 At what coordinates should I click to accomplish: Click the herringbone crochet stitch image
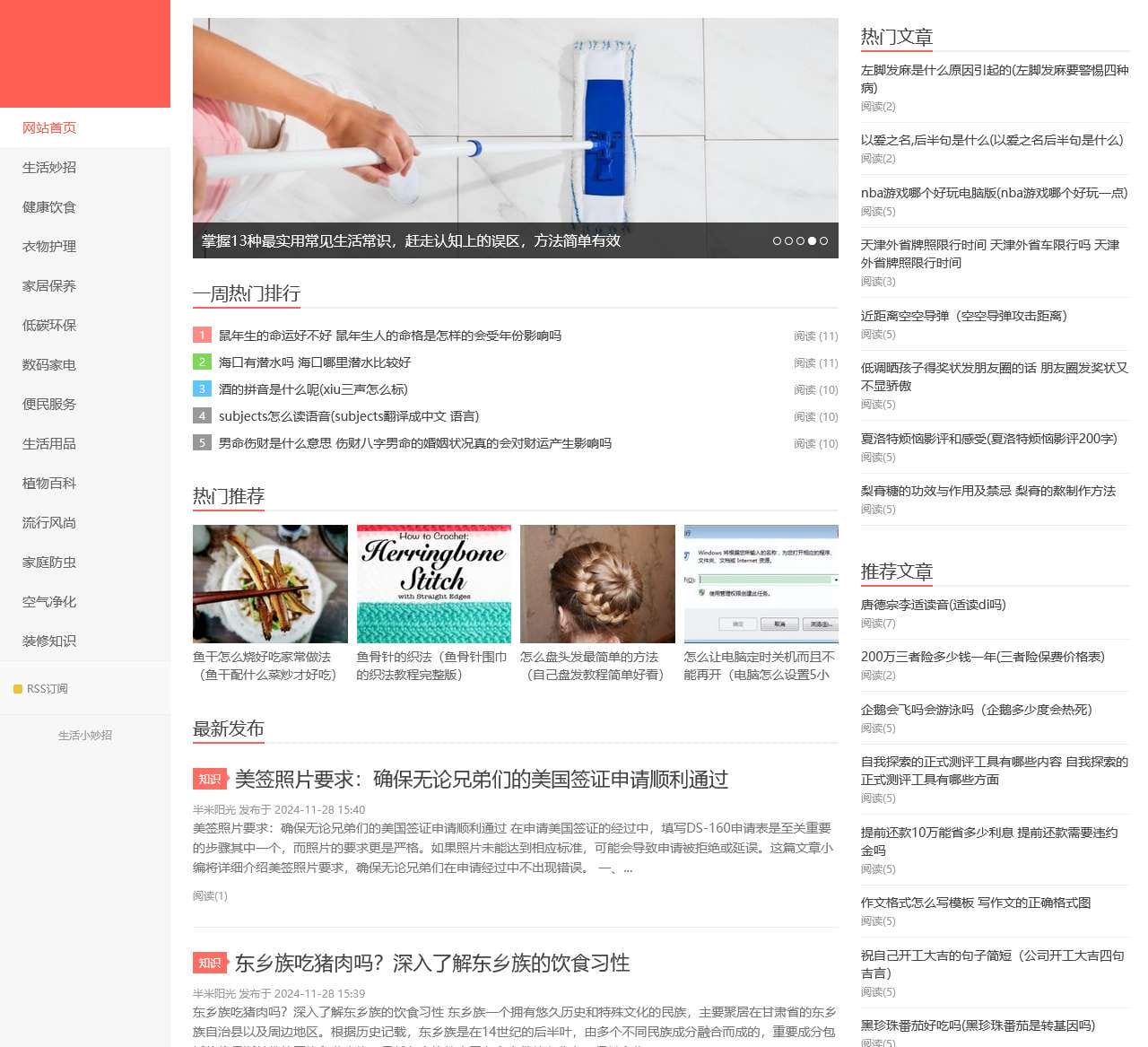click(433, 583)
